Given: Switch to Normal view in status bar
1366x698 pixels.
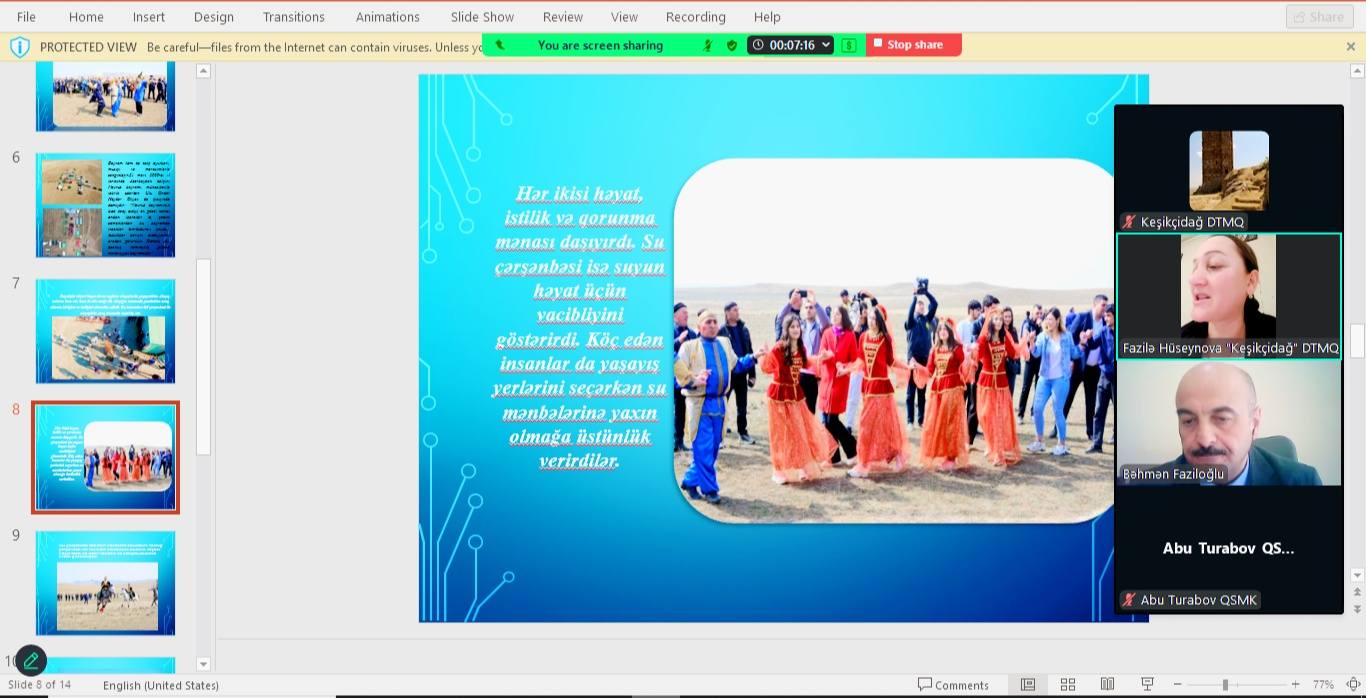Looking at the screenshot, I should 1027,685.
